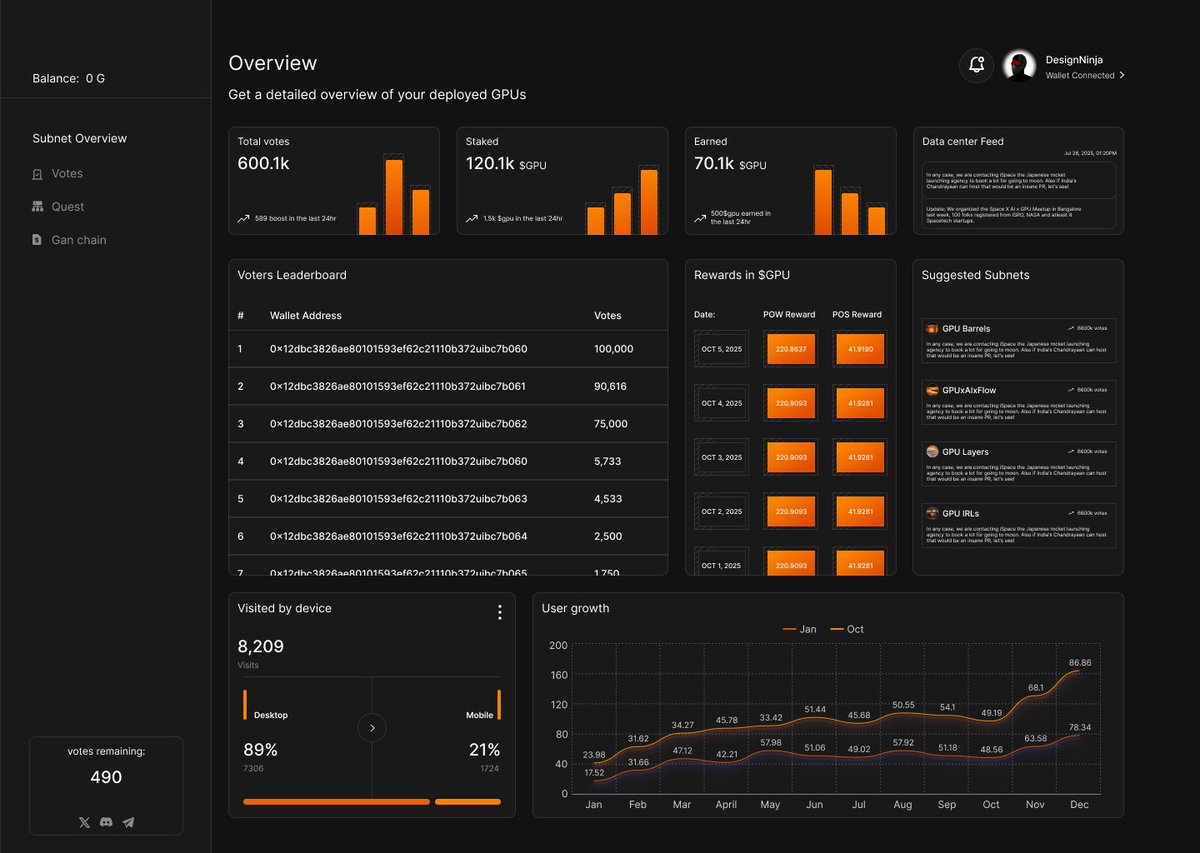
Task: Click POS reward value 41.9190
Action: point(859,349)
